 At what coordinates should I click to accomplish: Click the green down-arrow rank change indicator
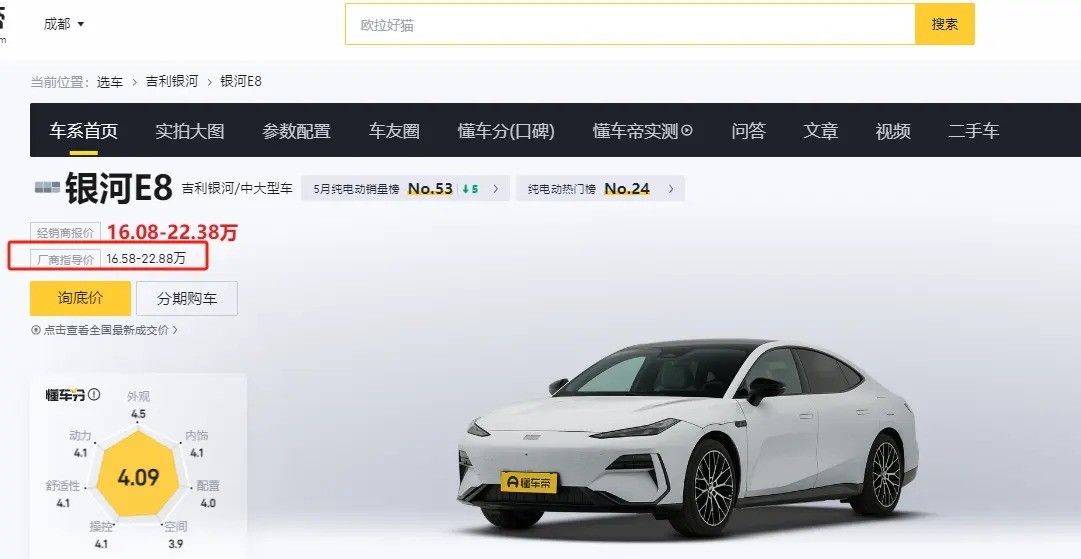470,189
